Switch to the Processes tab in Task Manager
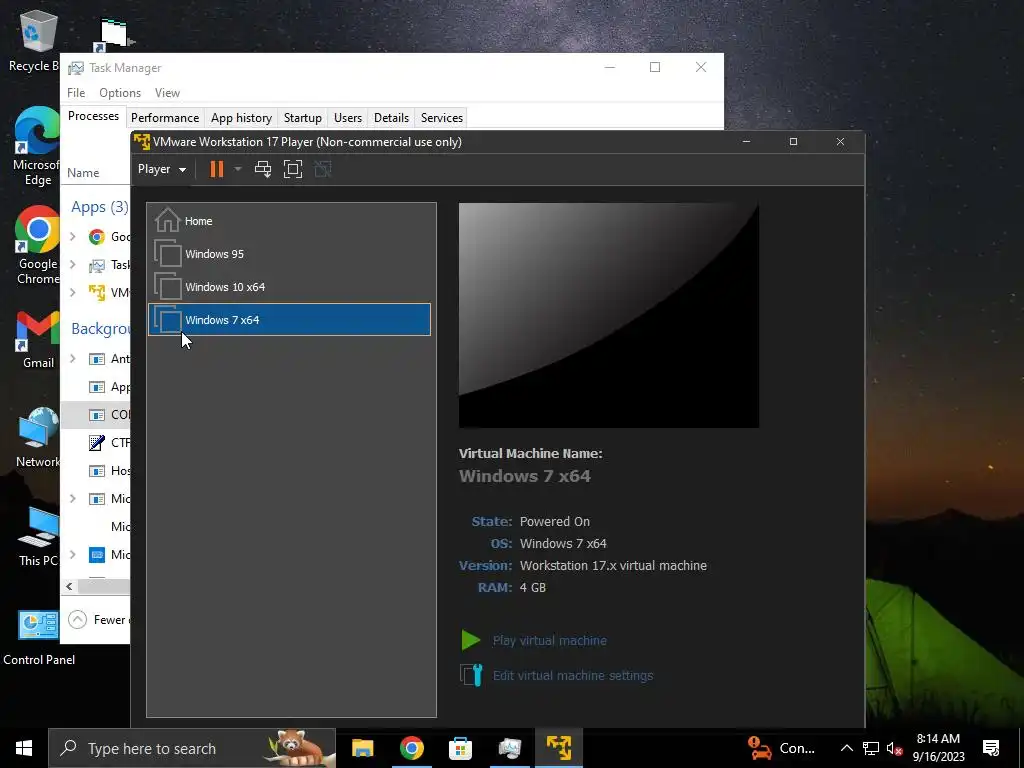The height and width of the screenshot is (768, 1024). [93, 116]
